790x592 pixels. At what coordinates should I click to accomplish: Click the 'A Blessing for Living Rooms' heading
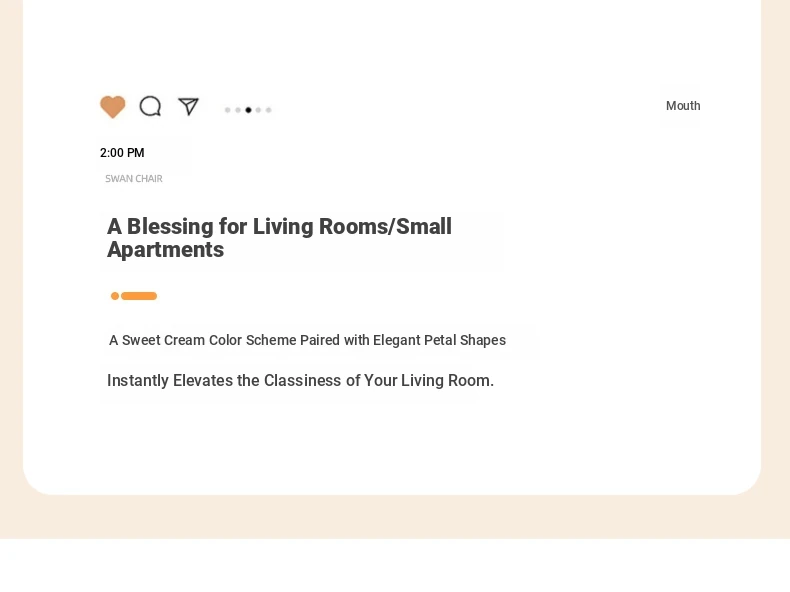(x=279, y=227)
